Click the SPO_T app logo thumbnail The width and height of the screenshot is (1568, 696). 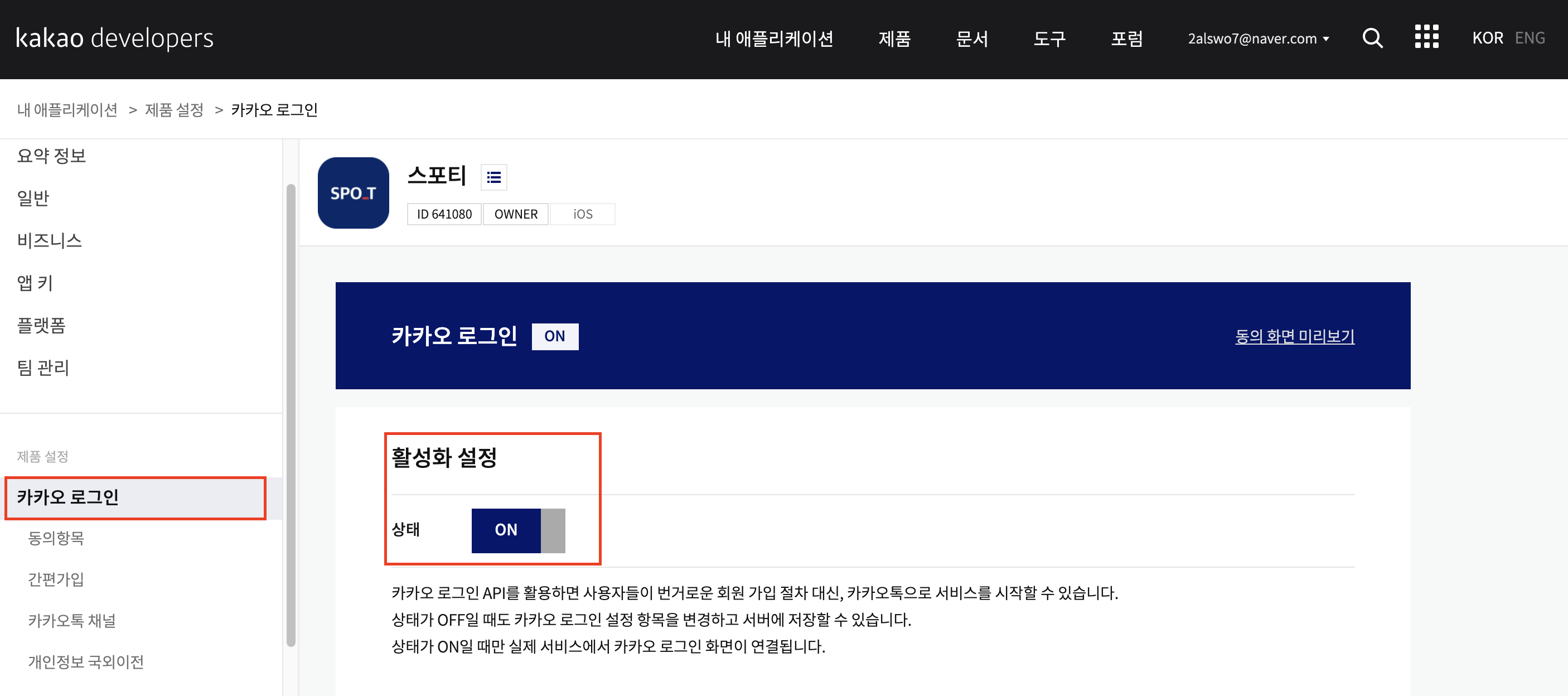coord(353,193)
